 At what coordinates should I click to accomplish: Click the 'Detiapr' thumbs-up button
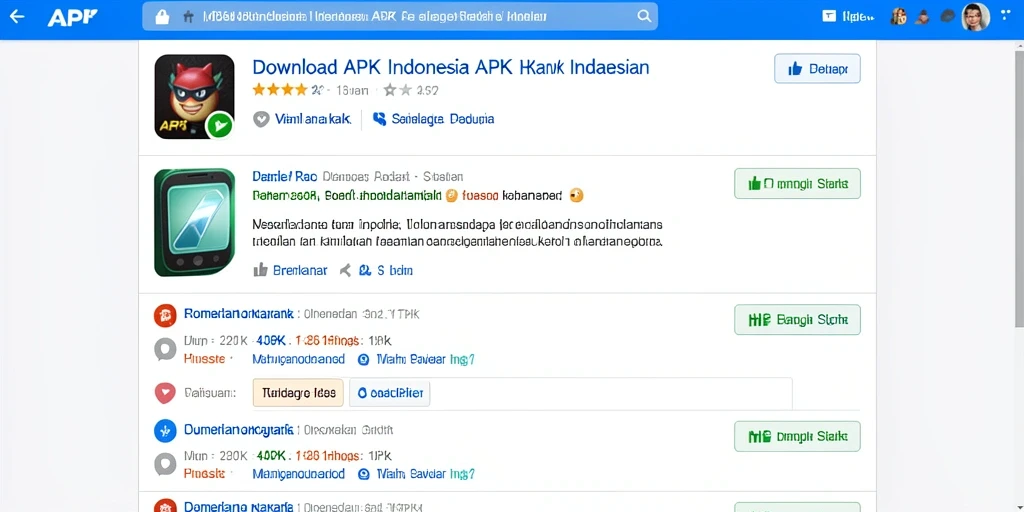817,69
